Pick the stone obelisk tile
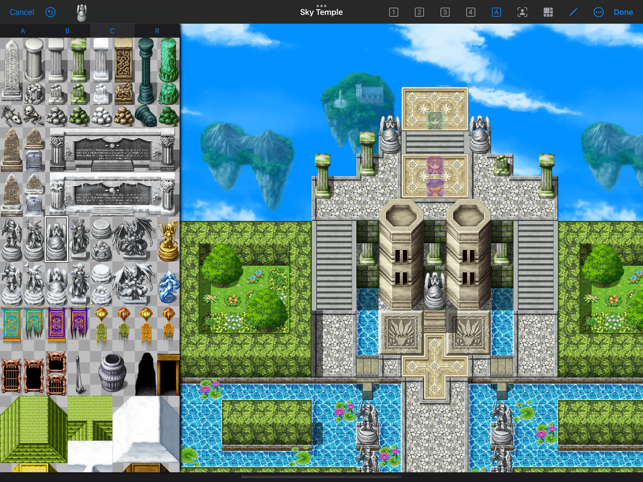Image resolution: width=643 pixels, height=482 pixels. coord(11,70)
